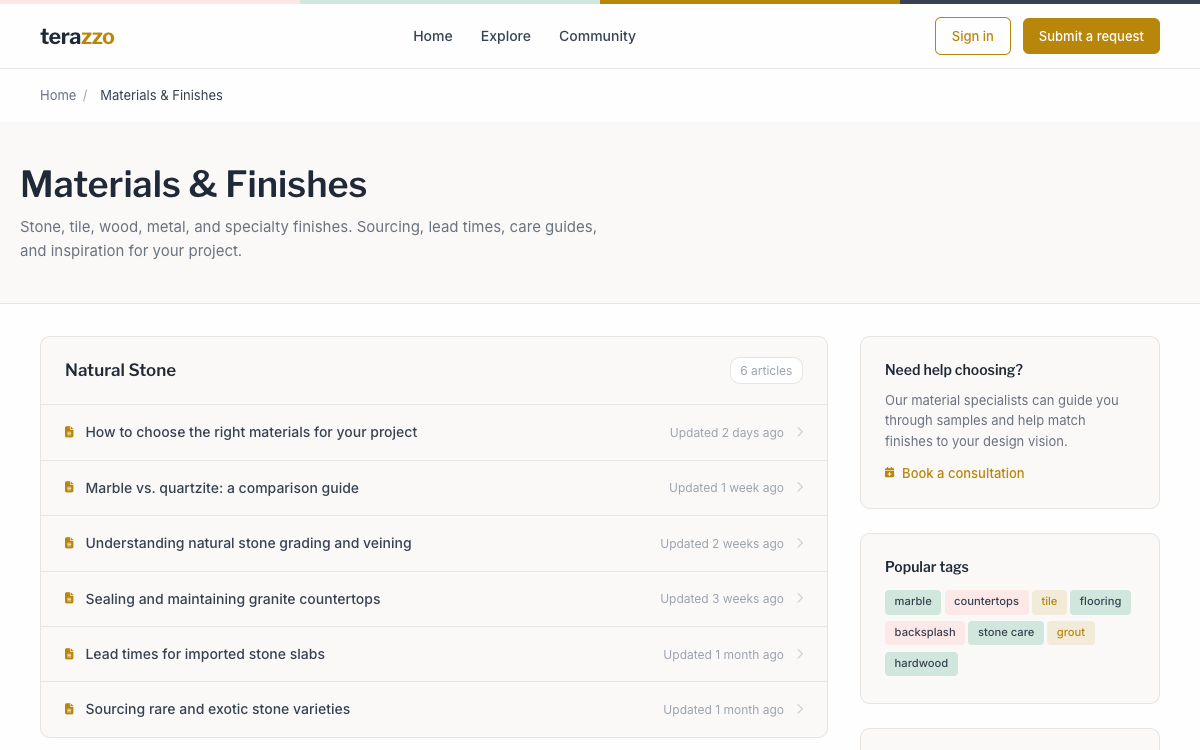Open 'How to choose the right materials' article
Screen dimensions: 1200x750
point(434,432)
